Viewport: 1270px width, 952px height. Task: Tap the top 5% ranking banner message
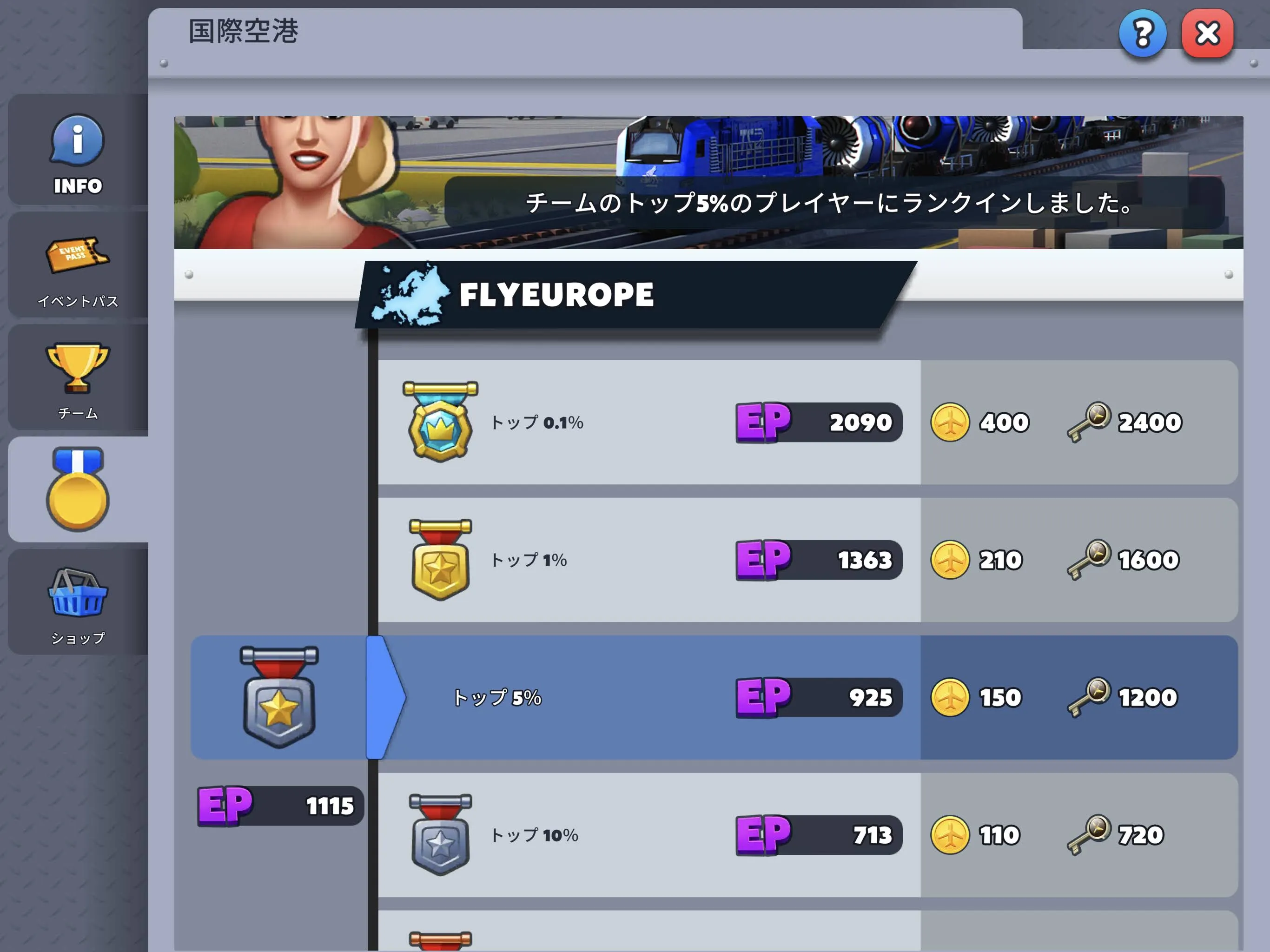click(x=833, y=203)
